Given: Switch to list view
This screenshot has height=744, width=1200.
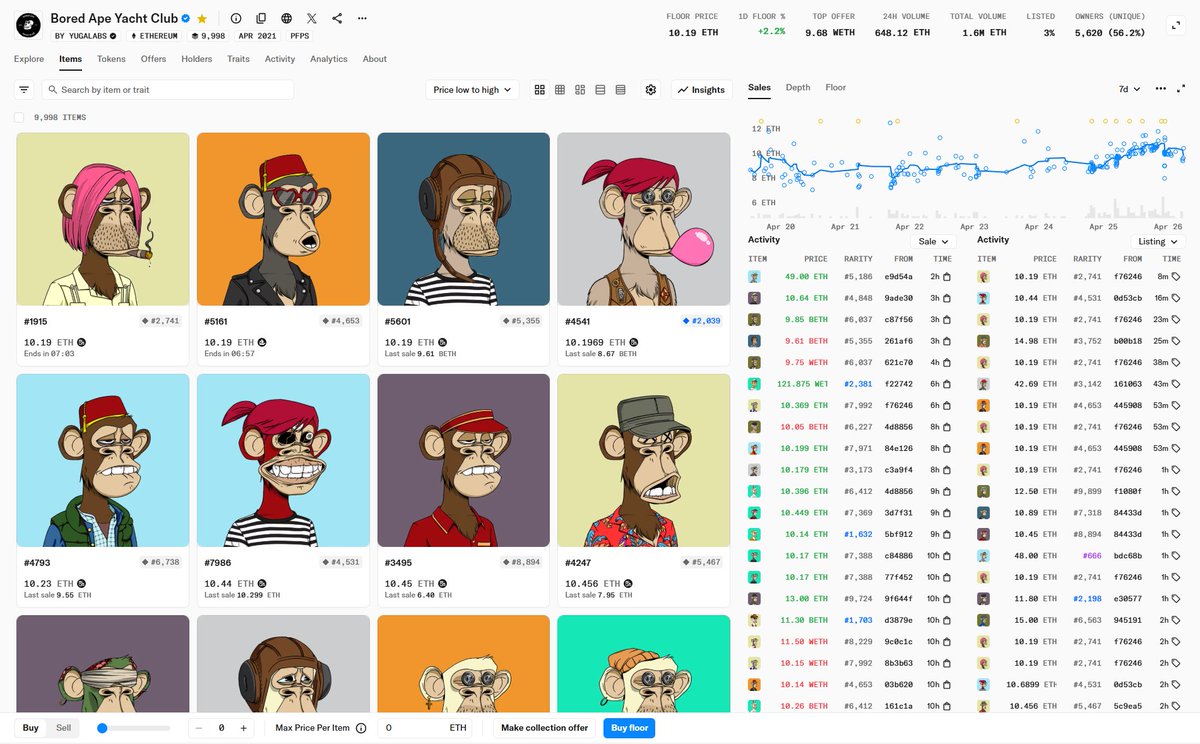Looking at the screenshot, I should pos(600,90).
